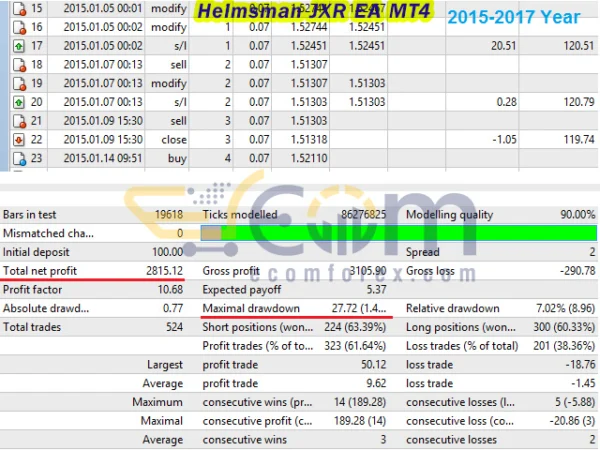The height and width of the screenshot is (450, 600).
Task: Click the consecutive wins value 14 (189.28)
Action: click(360, 402)
